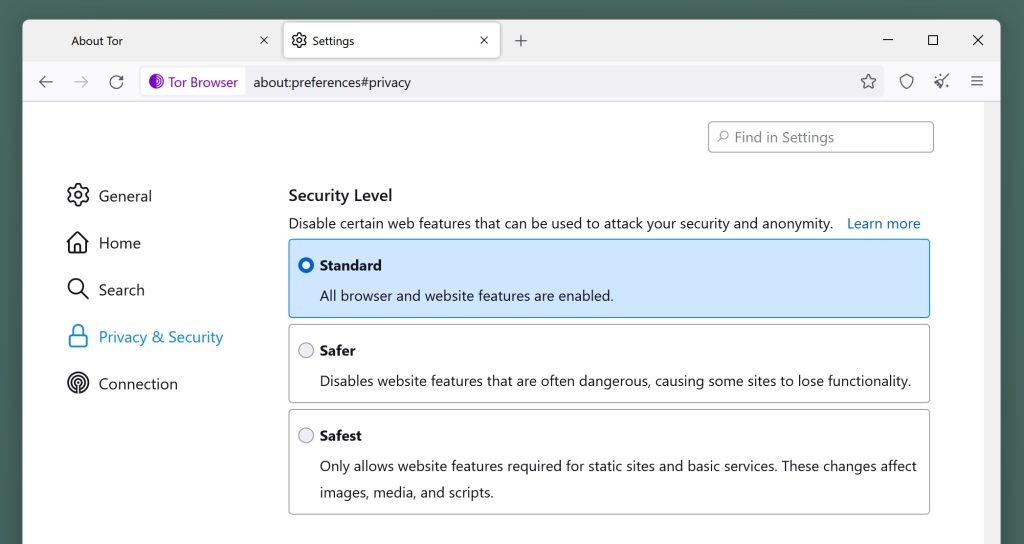Click the Security Level heading
The image size is (1024, 544).
pyautogui.click(x=340, y=195)
